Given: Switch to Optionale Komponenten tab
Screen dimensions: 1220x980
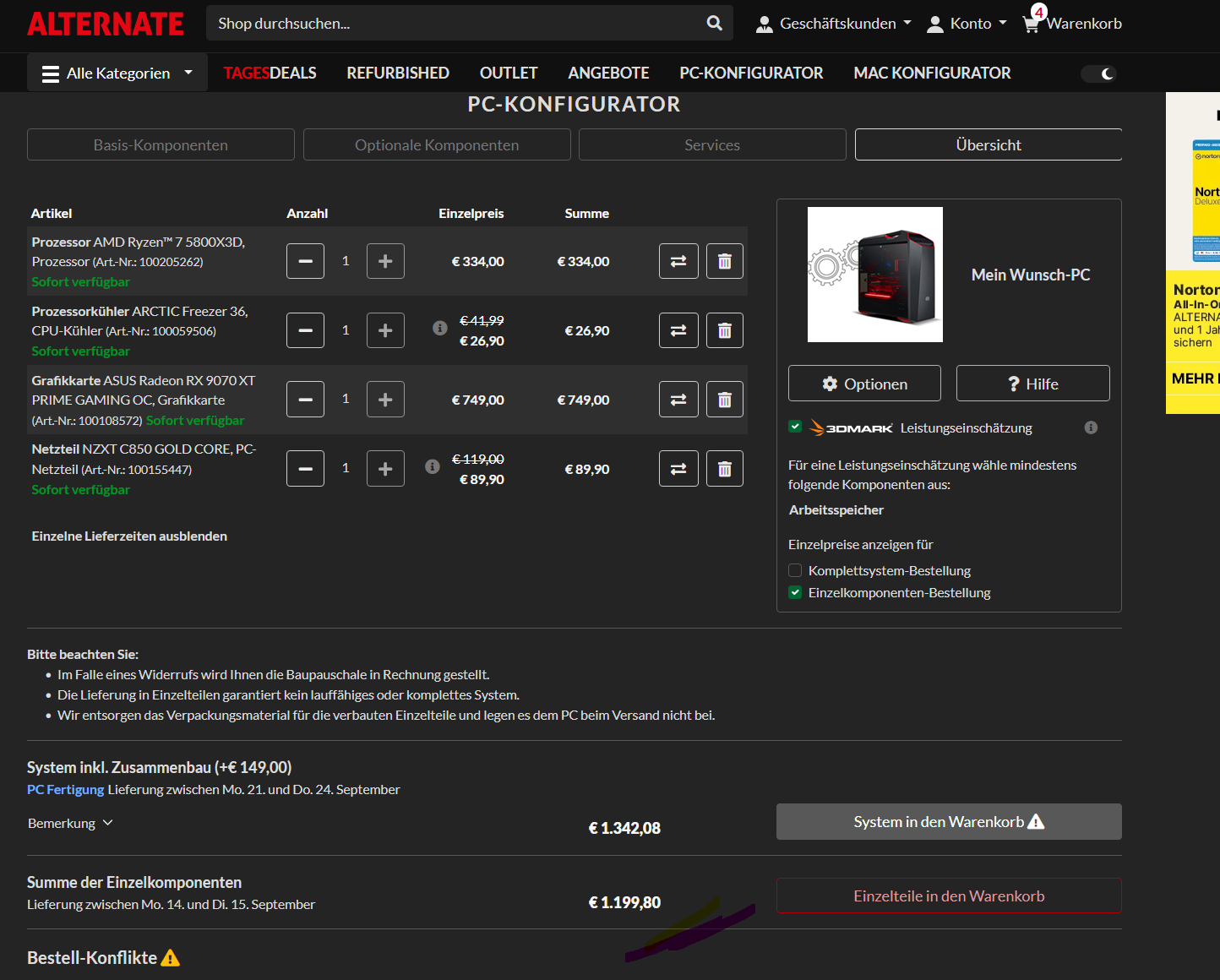Looking at the screenshot, I should coord(437,144).
